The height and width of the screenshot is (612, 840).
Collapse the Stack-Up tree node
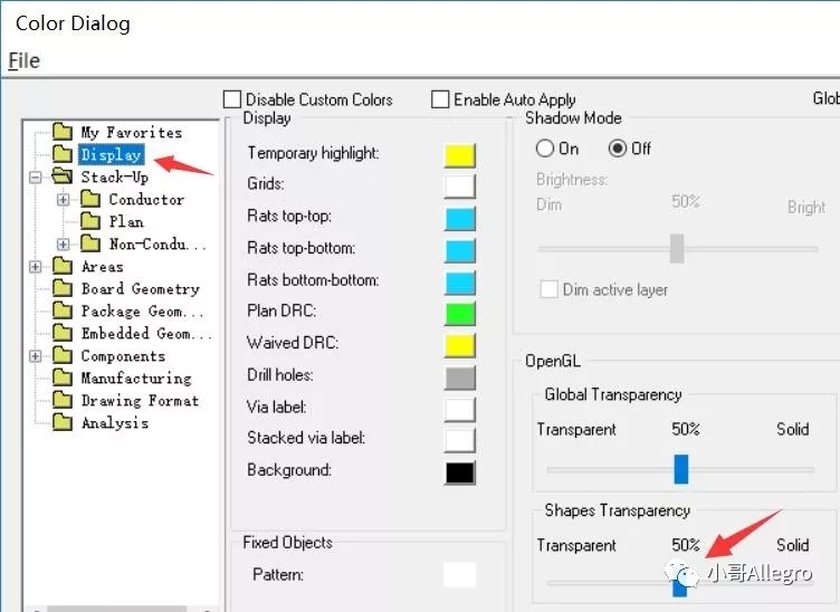[35, 177]
